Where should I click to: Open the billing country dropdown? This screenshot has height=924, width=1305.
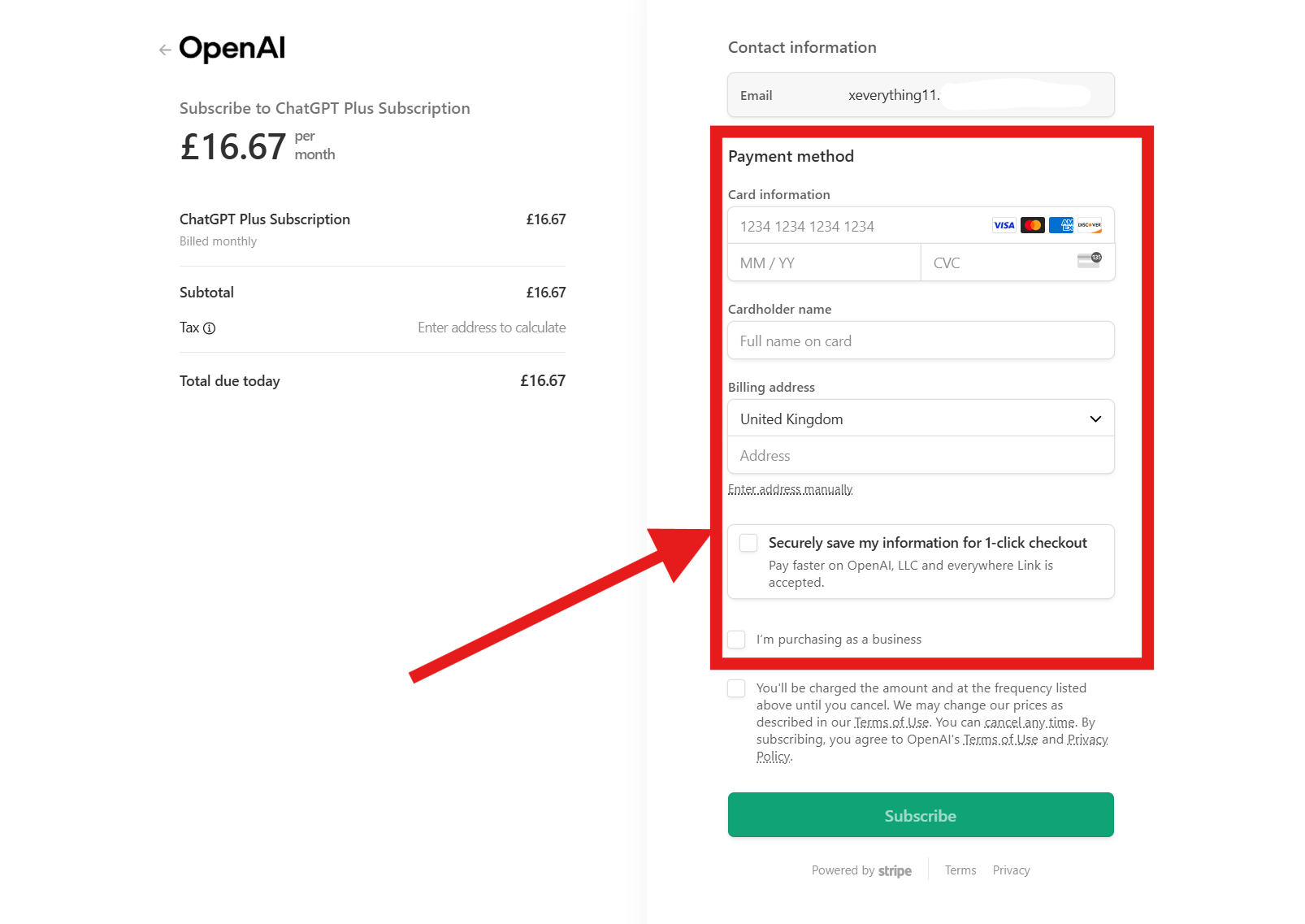[x=1096, y=419]
